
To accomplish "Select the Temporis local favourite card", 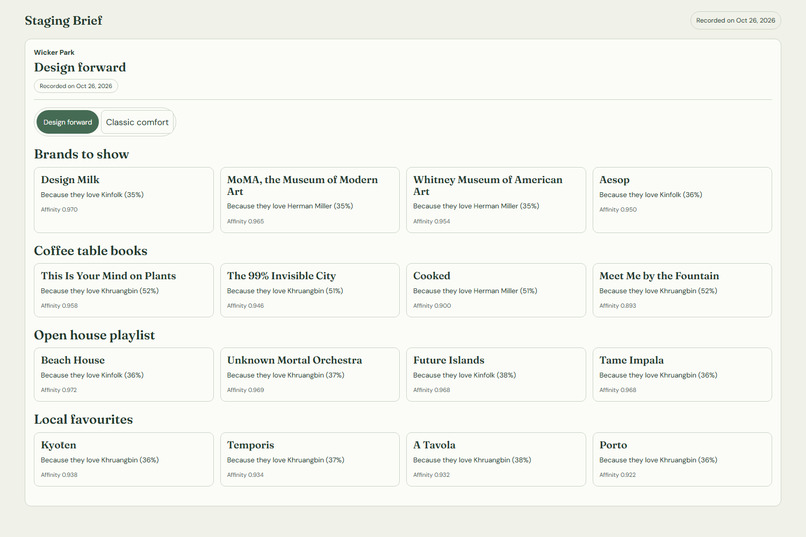I will click(310, 459).
